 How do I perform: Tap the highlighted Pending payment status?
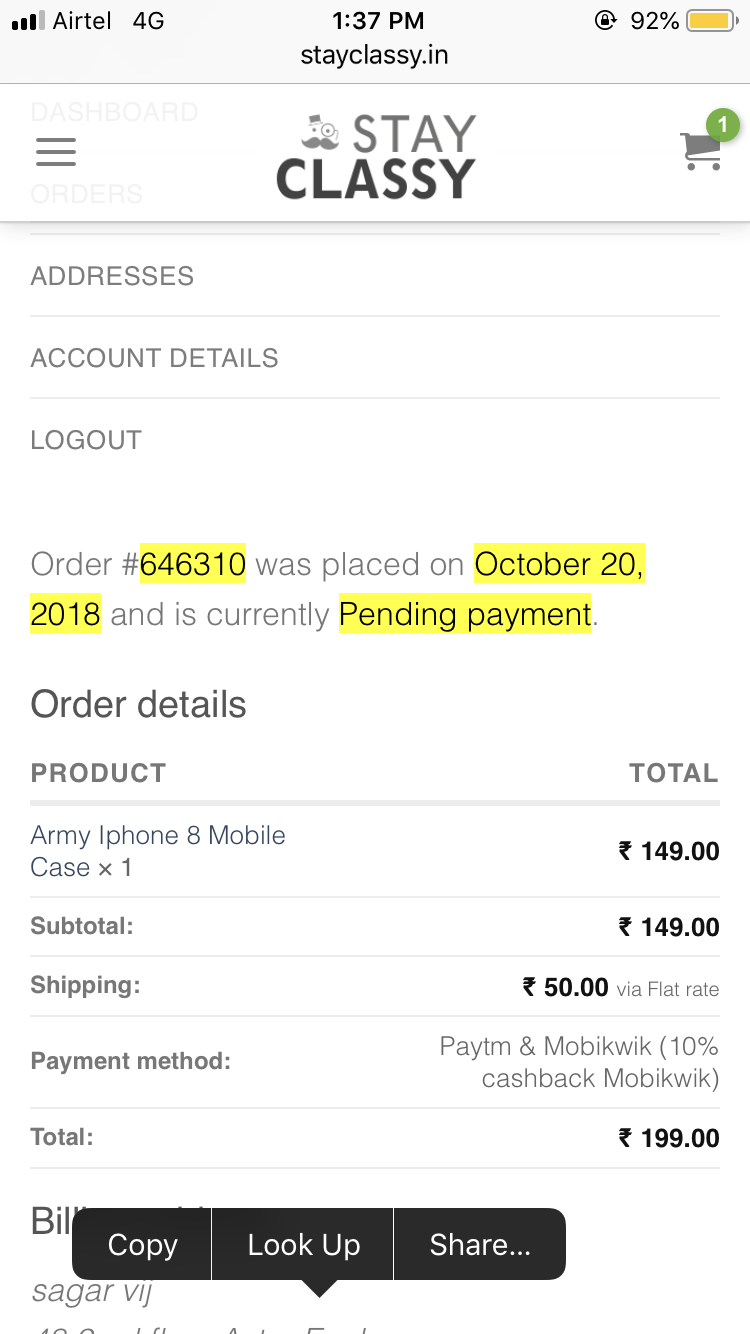coord(466,614)
